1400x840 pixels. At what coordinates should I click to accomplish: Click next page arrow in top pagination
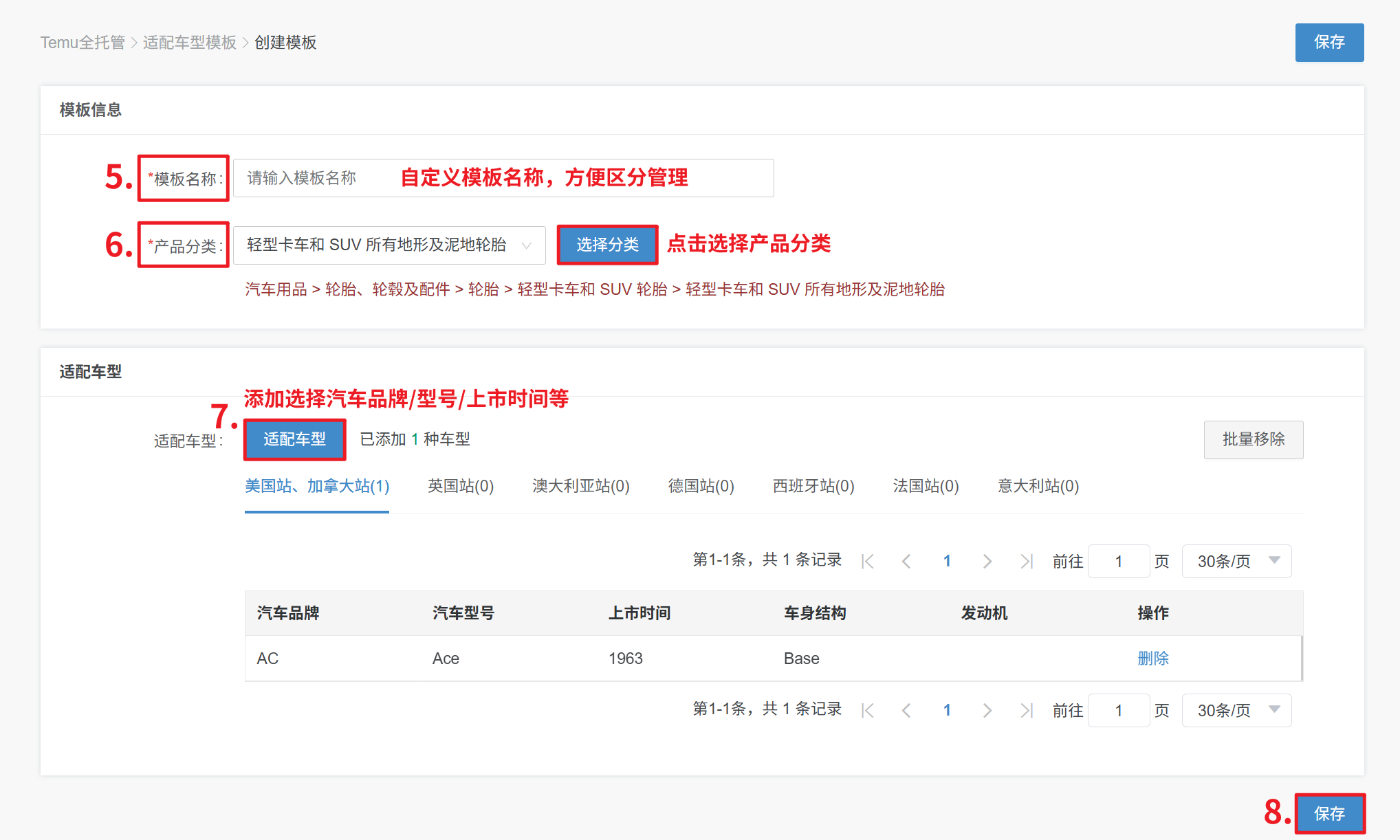(987, 562)
